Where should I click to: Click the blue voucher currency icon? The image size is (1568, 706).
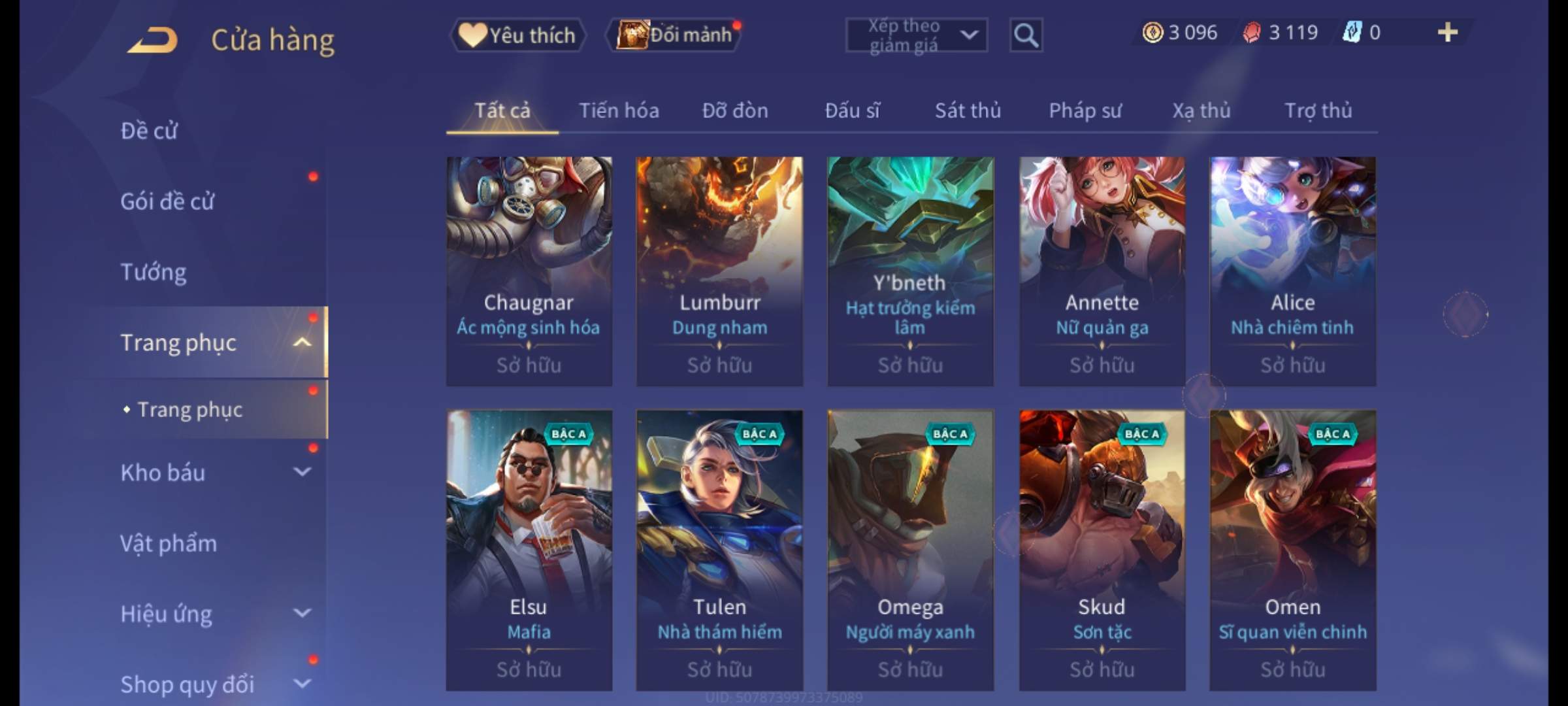[1352, 33]
